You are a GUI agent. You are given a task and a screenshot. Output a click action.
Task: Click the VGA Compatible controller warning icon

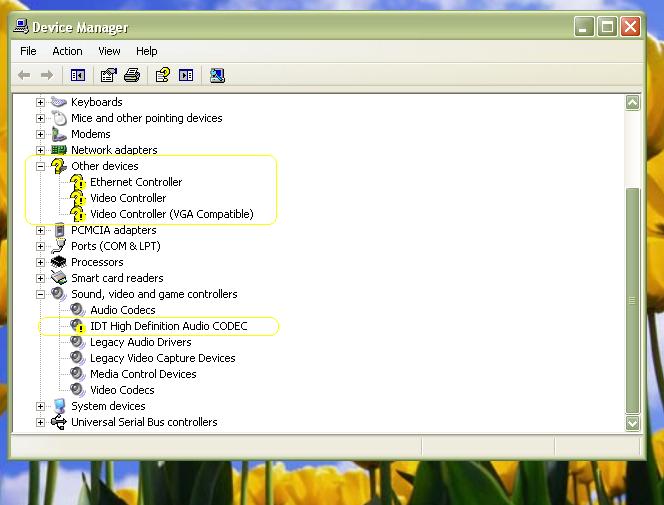pyautogui.click(x=78, y=215)
